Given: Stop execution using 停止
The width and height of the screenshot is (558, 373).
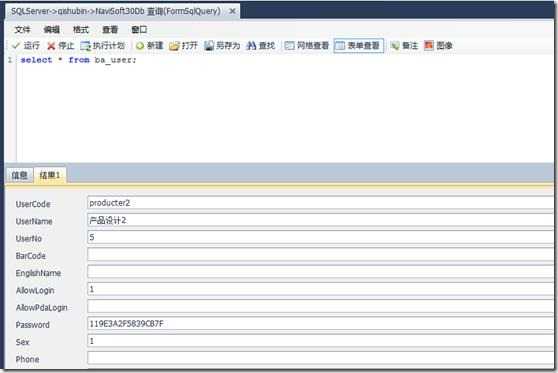Looking at the screenshot, I should [60, 46].
